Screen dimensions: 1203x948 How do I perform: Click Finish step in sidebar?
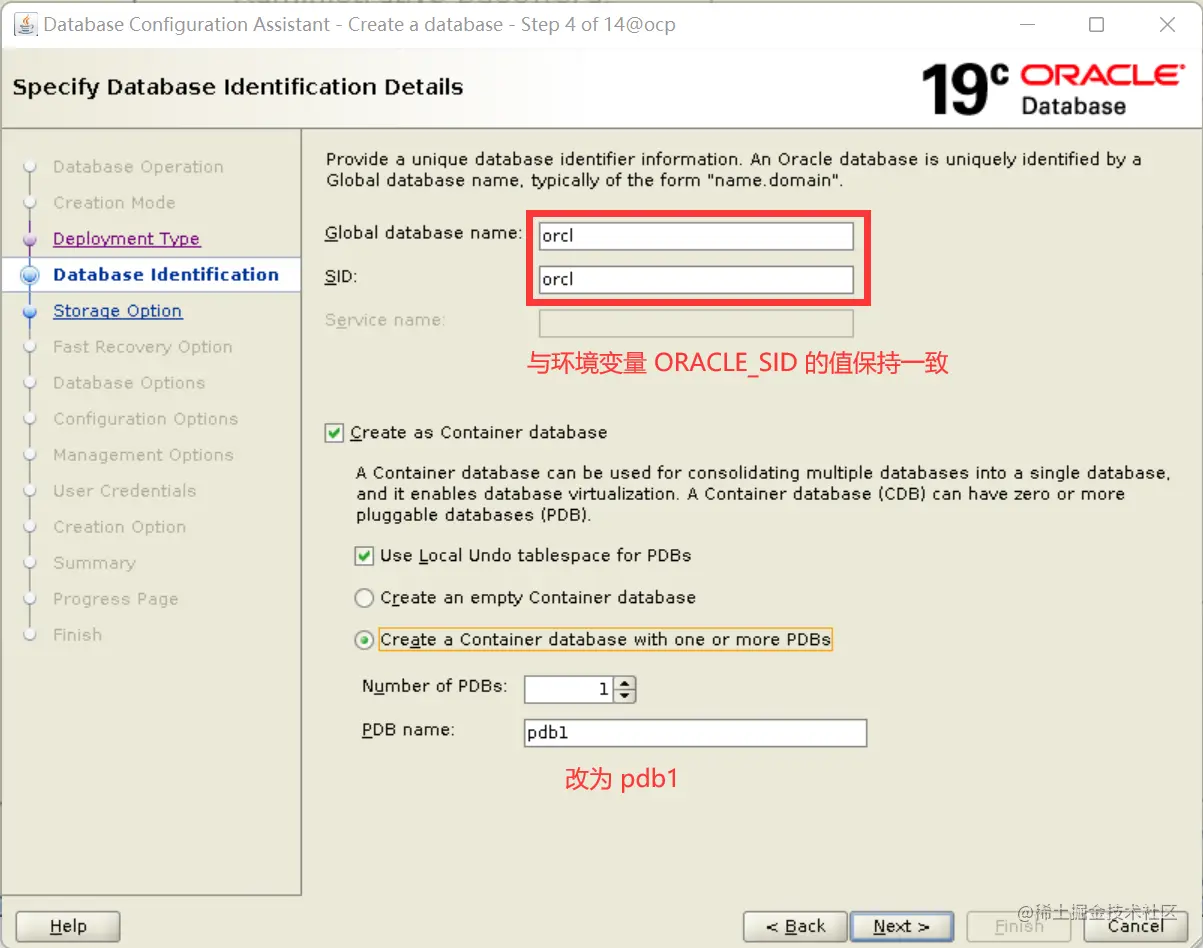[77, 635]
